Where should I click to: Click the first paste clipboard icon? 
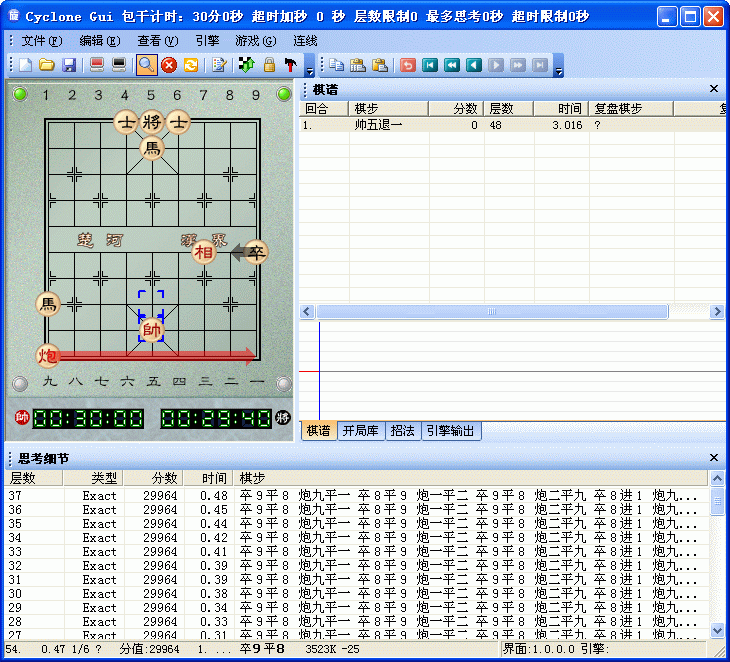[x=358, y=65]
